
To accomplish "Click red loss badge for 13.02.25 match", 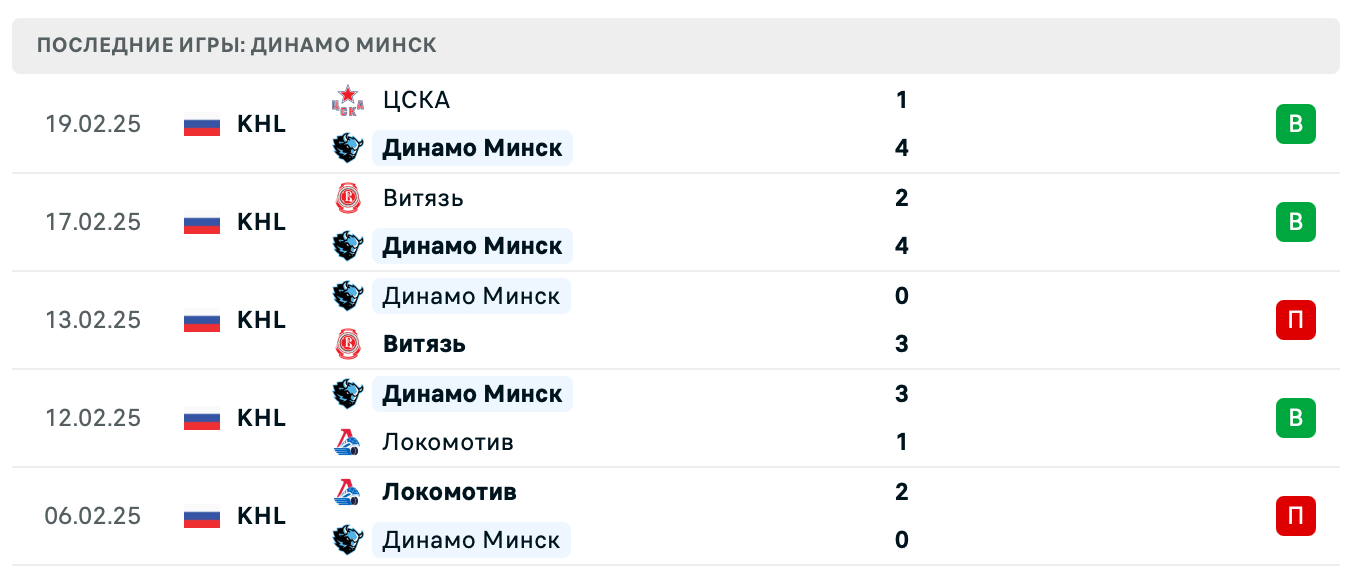I will click(1295, 320).
